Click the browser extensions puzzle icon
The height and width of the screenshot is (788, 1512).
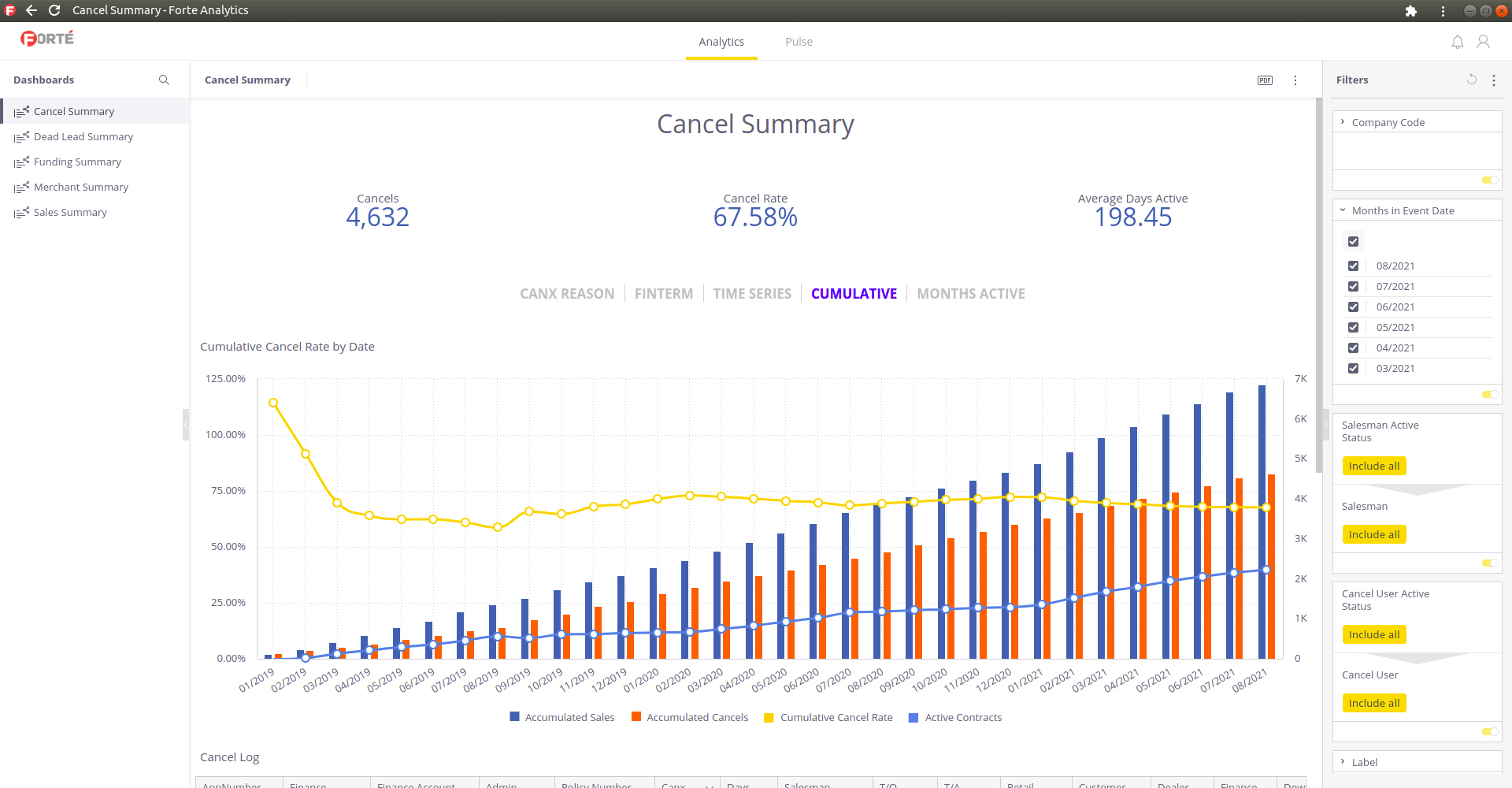coord(1410,11)
